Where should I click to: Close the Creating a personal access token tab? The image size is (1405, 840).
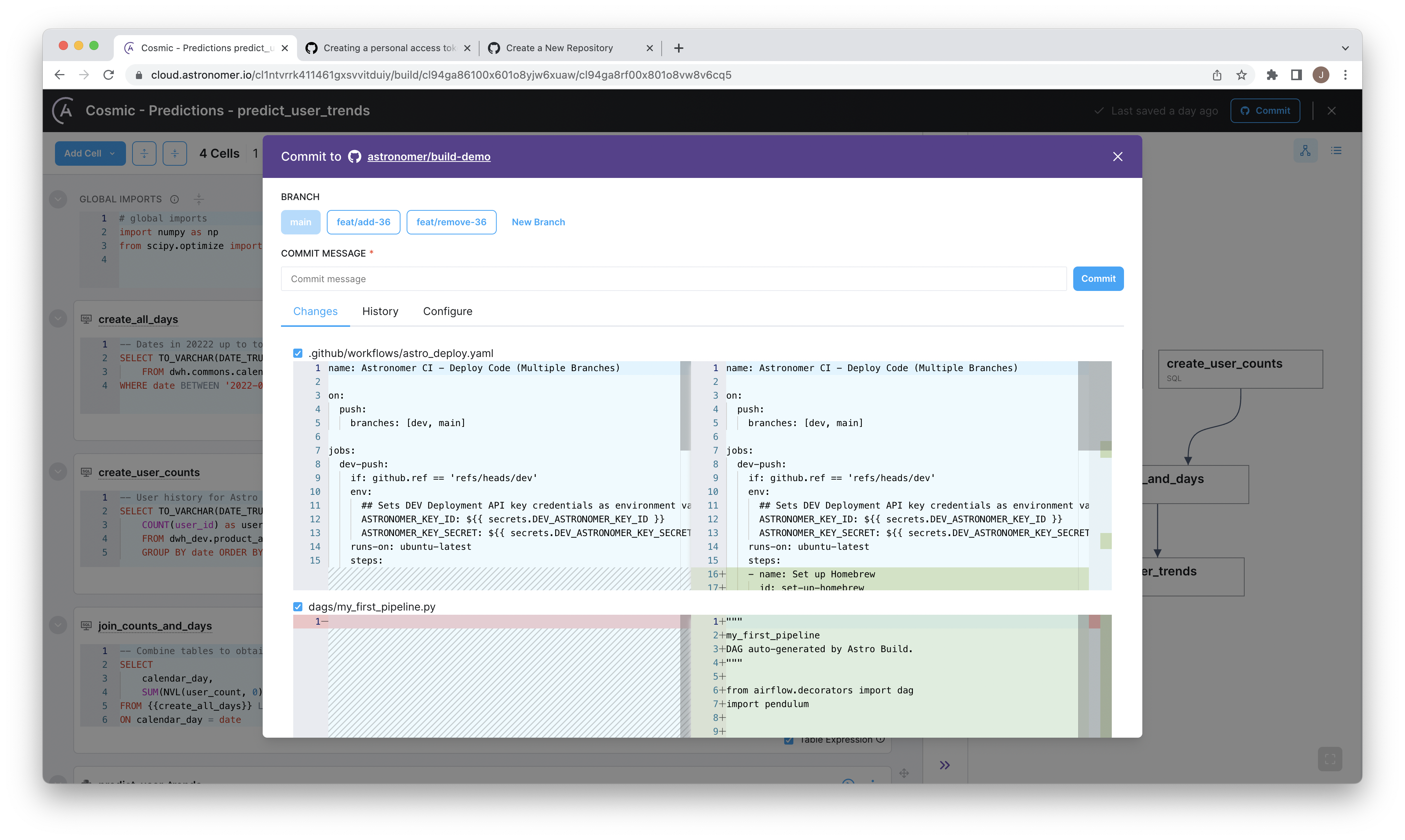coord(467,48)
